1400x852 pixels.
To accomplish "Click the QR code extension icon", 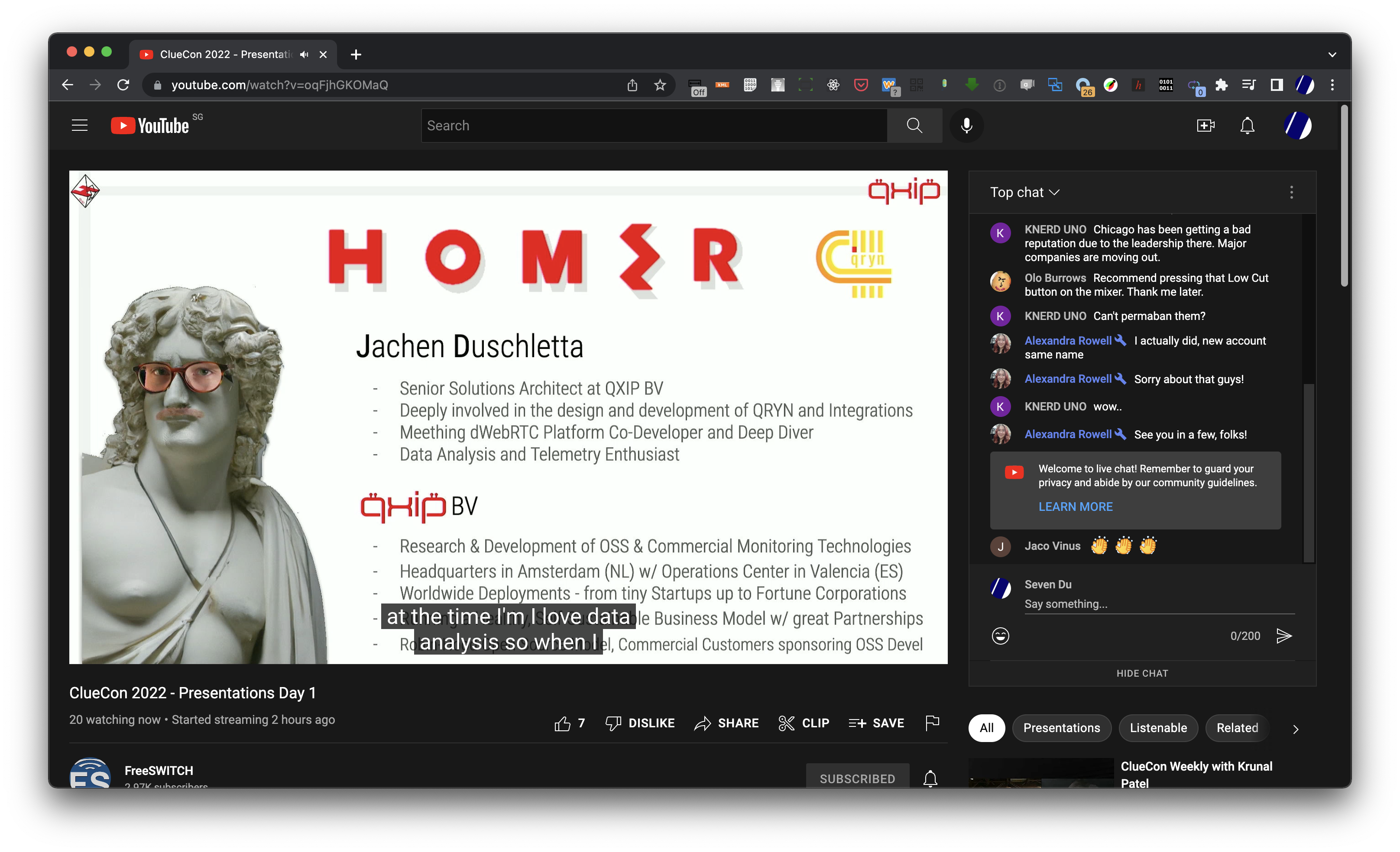I will pos(916,84).
